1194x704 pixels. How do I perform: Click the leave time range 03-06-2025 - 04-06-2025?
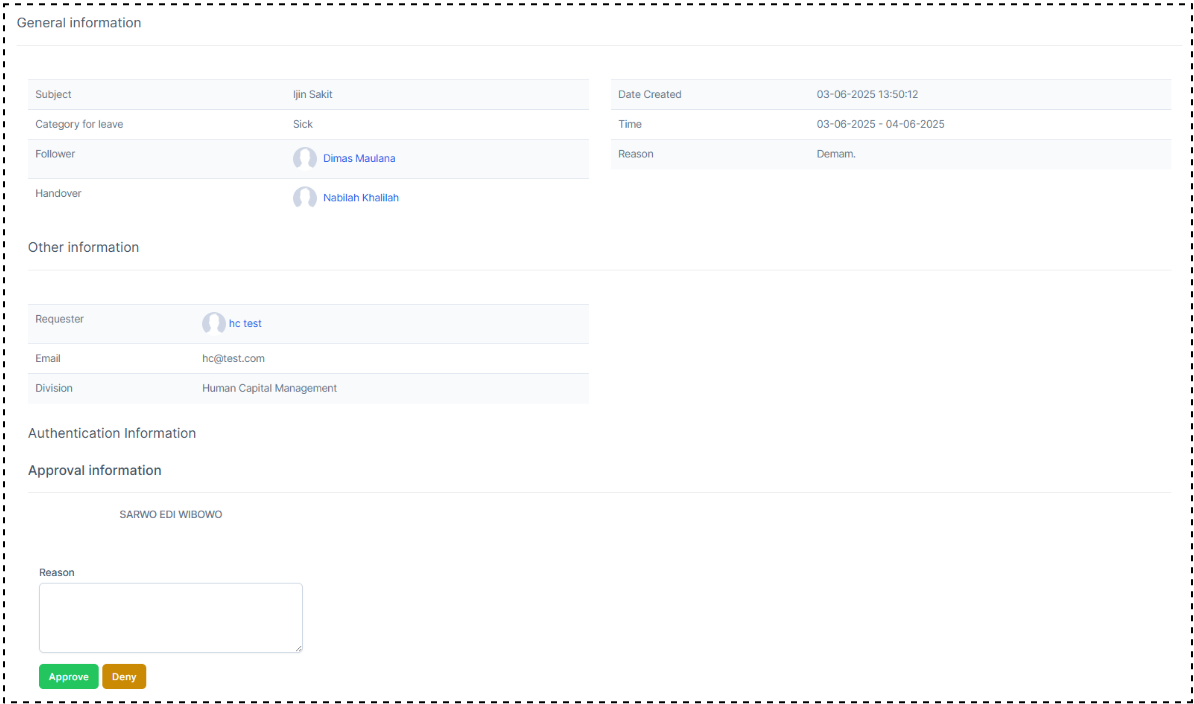pos(880,124)
